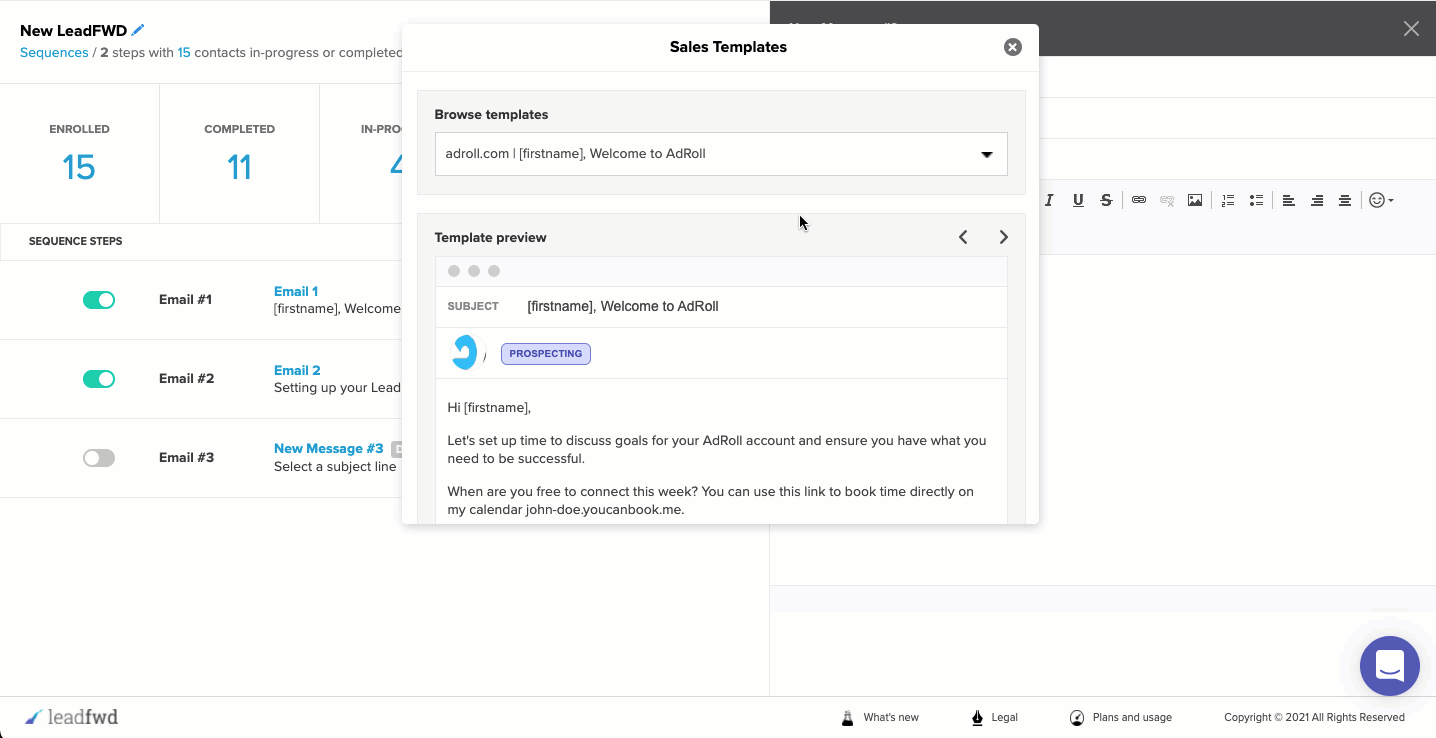Open the emoji picker dropdown
The image size is (1436, 738).
coord(1381,200)
